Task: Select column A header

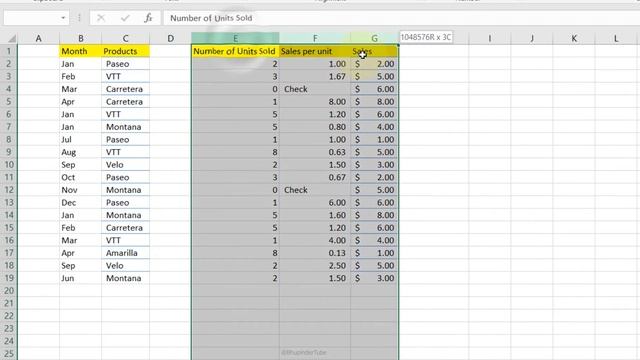Action: point(38,38)
